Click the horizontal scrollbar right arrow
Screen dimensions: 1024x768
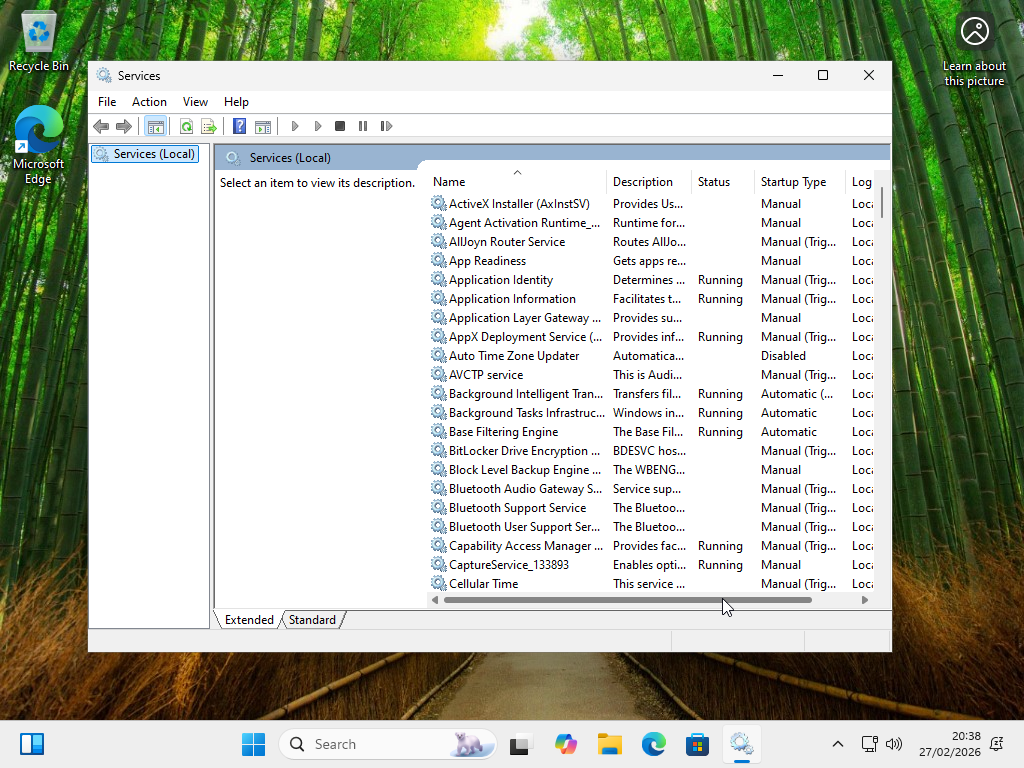865,600
